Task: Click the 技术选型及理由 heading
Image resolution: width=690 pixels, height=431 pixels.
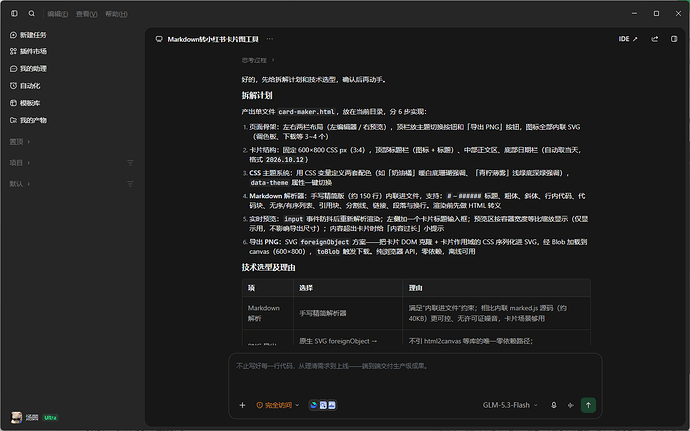Action: point(268,267)
